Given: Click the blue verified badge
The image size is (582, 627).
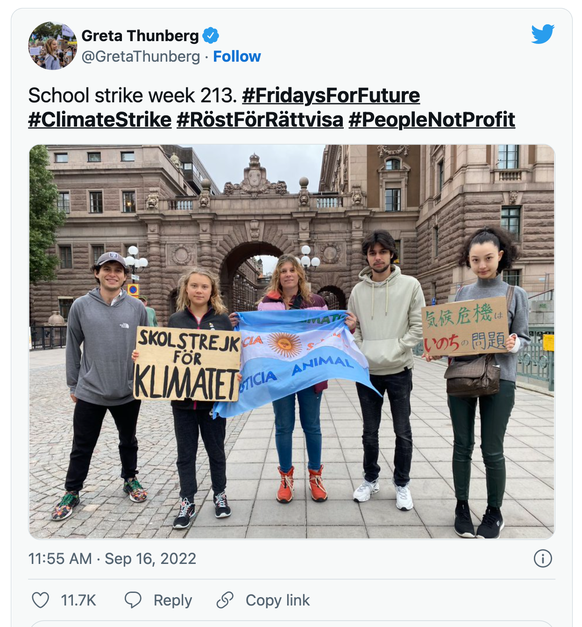Looking at the screenshot, I should 210,36.
